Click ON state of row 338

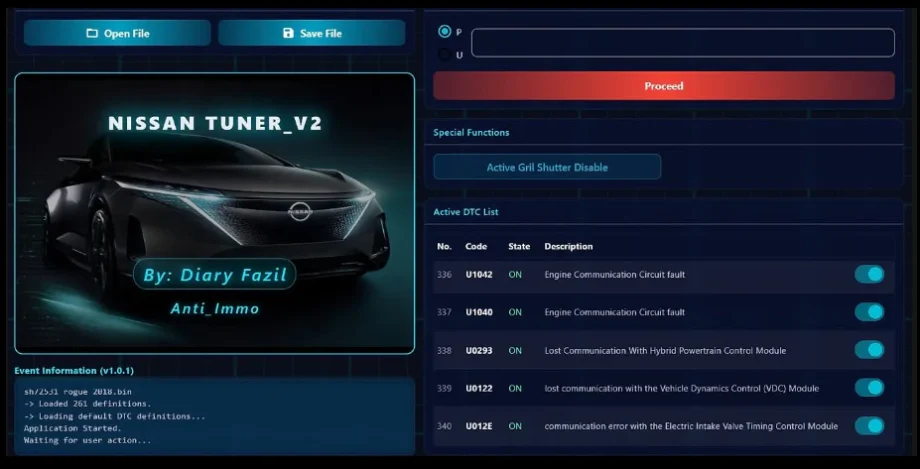(x=515, y=350)
